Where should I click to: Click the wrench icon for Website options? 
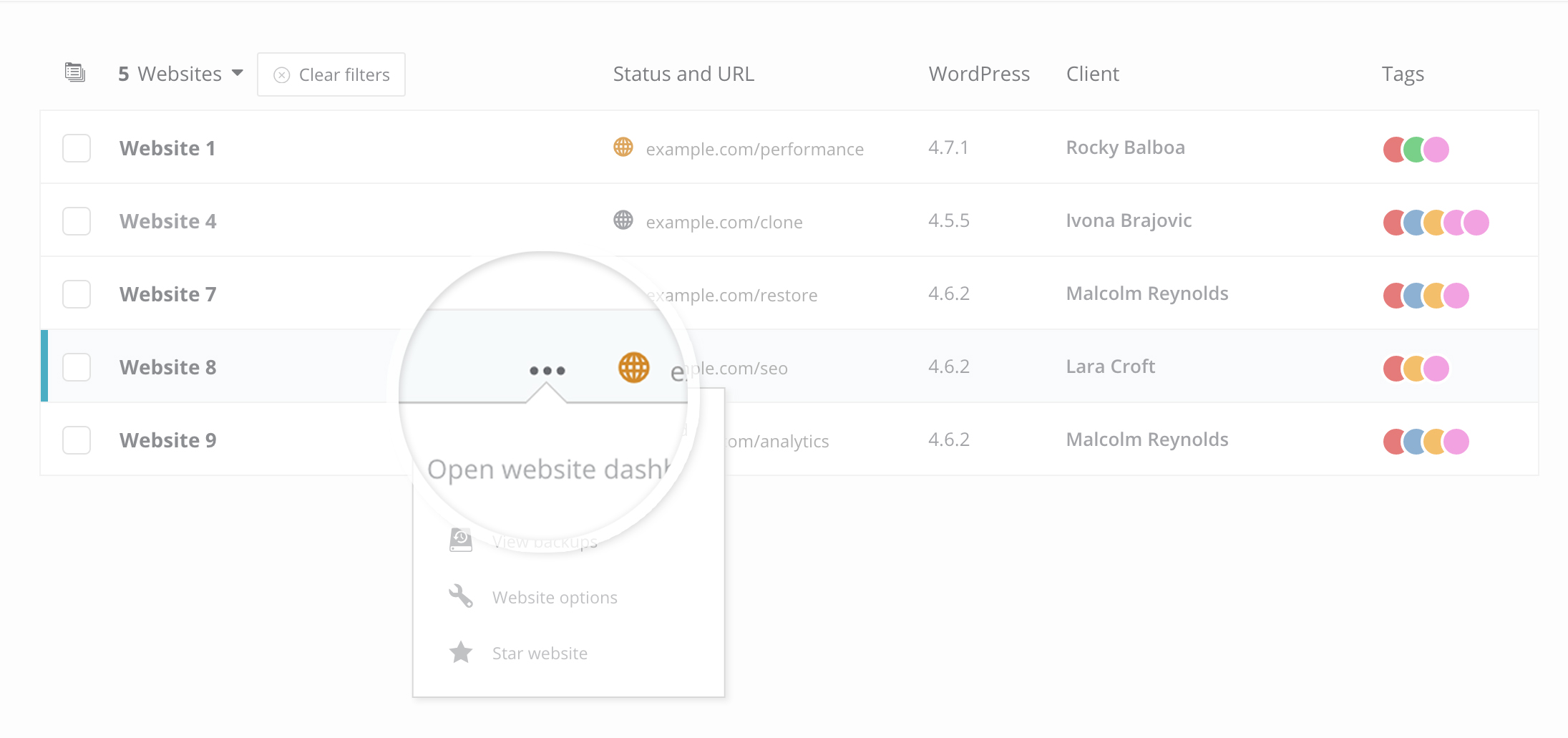(x=460, y=596)
